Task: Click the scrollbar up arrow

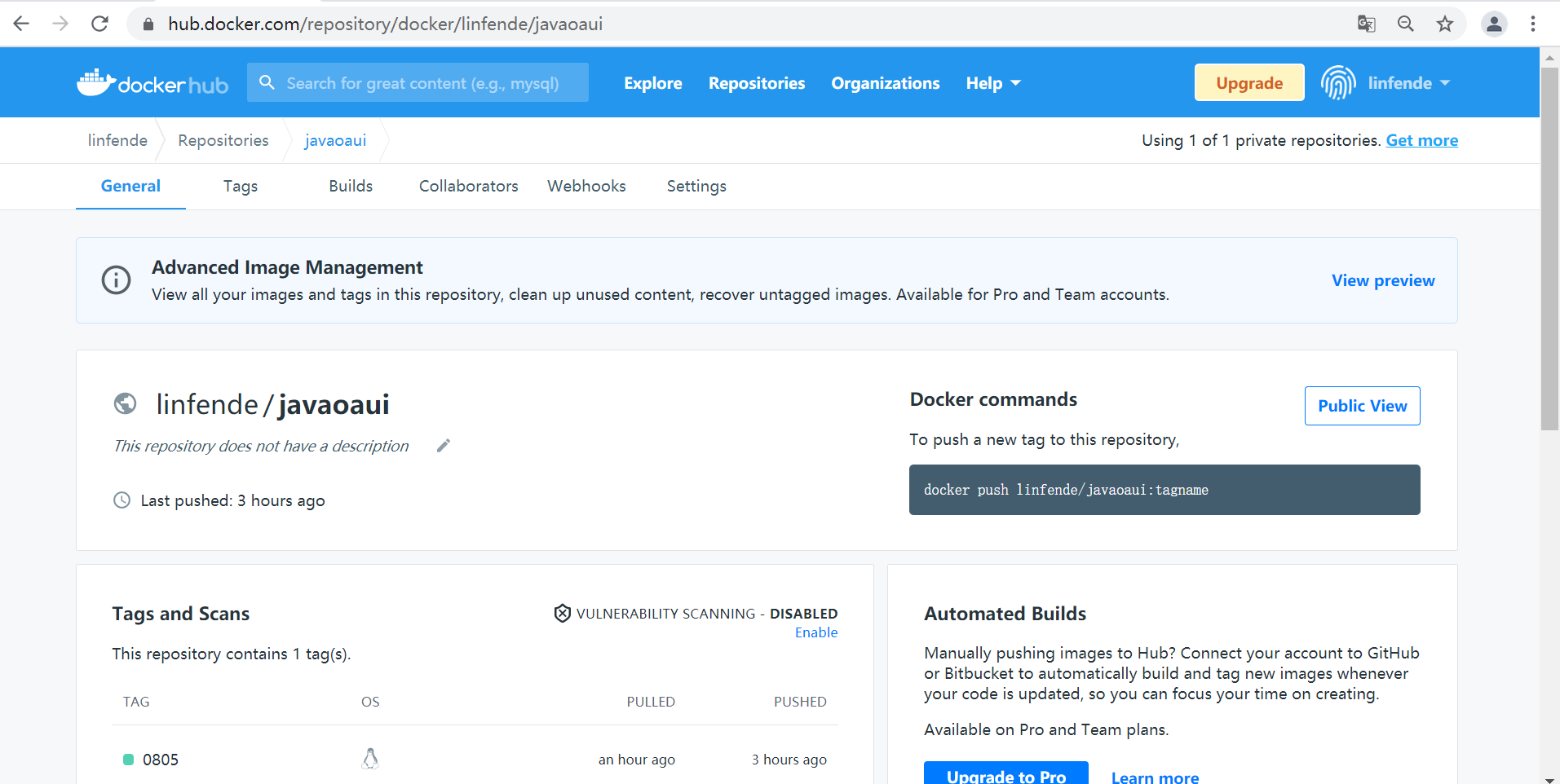Action: [x=1549, y=56]
